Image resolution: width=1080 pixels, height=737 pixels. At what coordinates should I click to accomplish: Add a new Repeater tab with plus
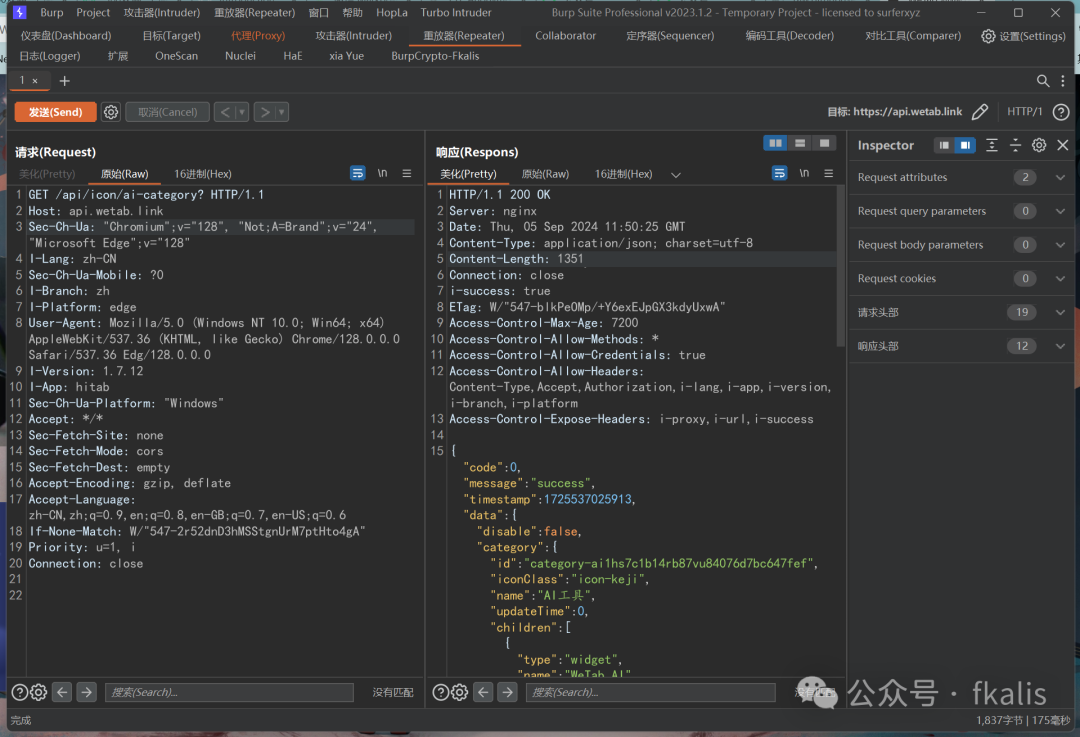[65, 81]
